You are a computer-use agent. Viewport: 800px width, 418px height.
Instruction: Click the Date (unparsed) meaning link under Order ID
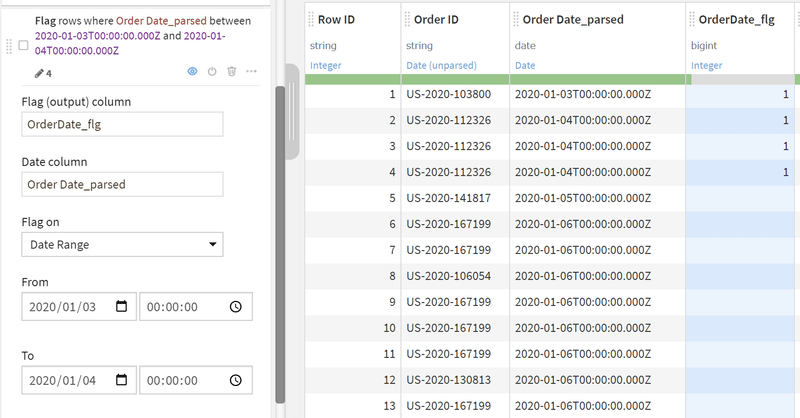[441, 65]
